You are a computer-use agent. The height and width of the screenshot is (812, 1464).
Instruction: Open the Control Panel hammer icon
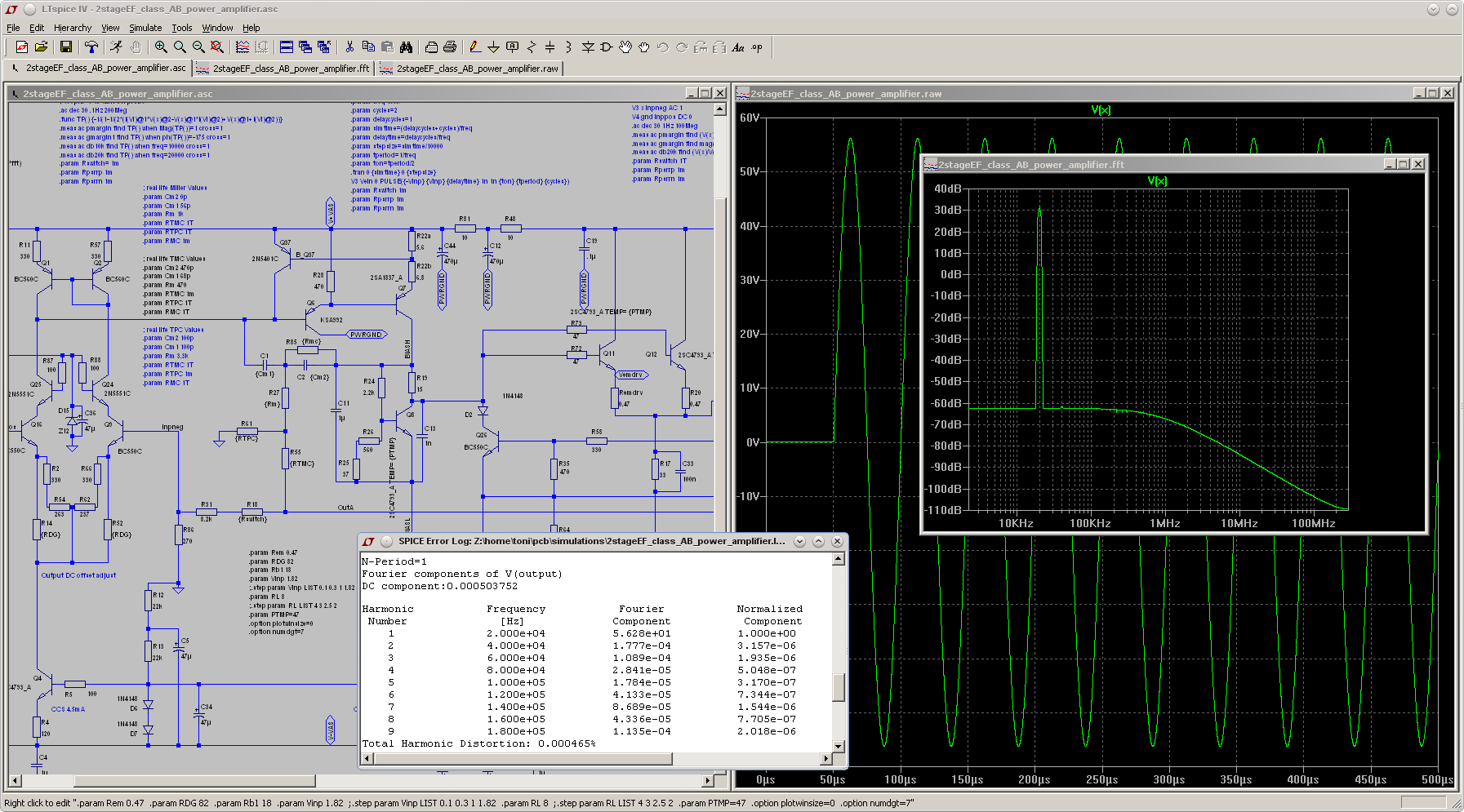click(91, 47)
